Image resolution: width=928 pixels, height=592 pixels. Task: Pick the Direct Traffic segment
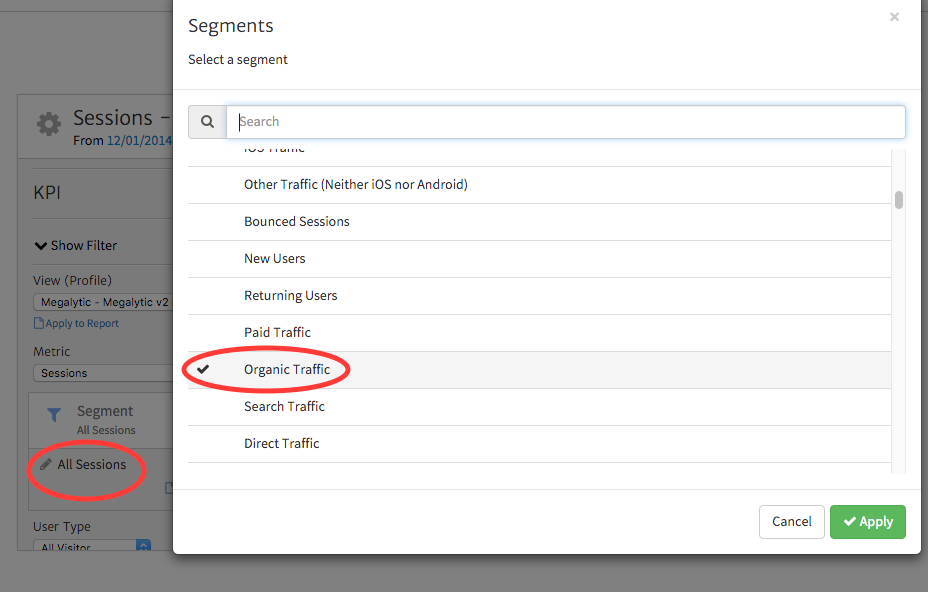point(281,443)
